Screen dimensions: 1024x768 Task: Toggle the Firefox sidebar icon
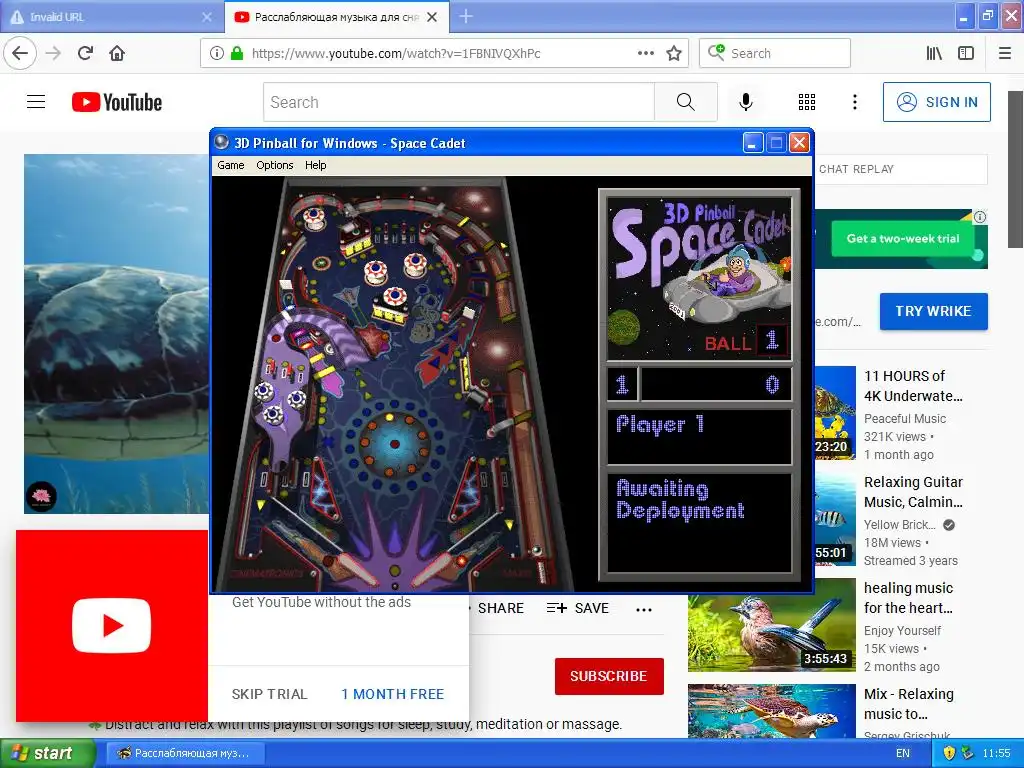tap(966, 53)
